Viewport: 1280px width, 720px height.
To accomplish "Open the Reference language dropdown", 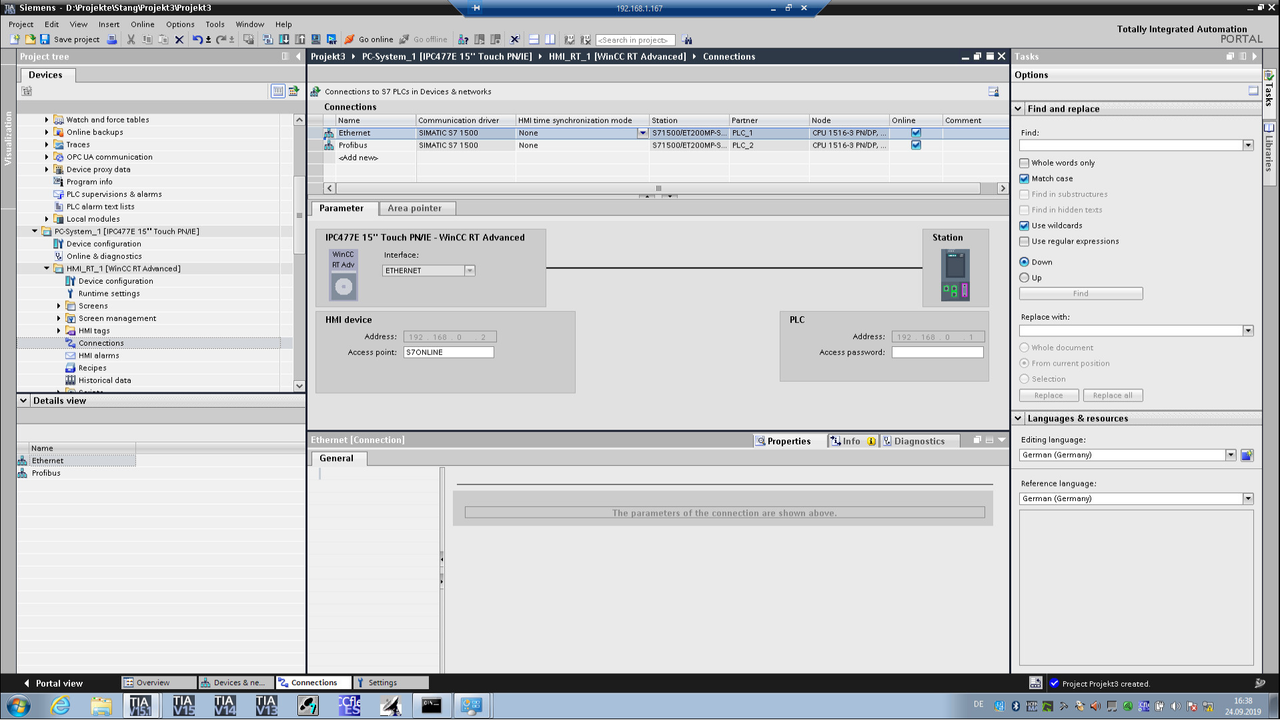I will pyautogui.click(x=1248, y=498).
